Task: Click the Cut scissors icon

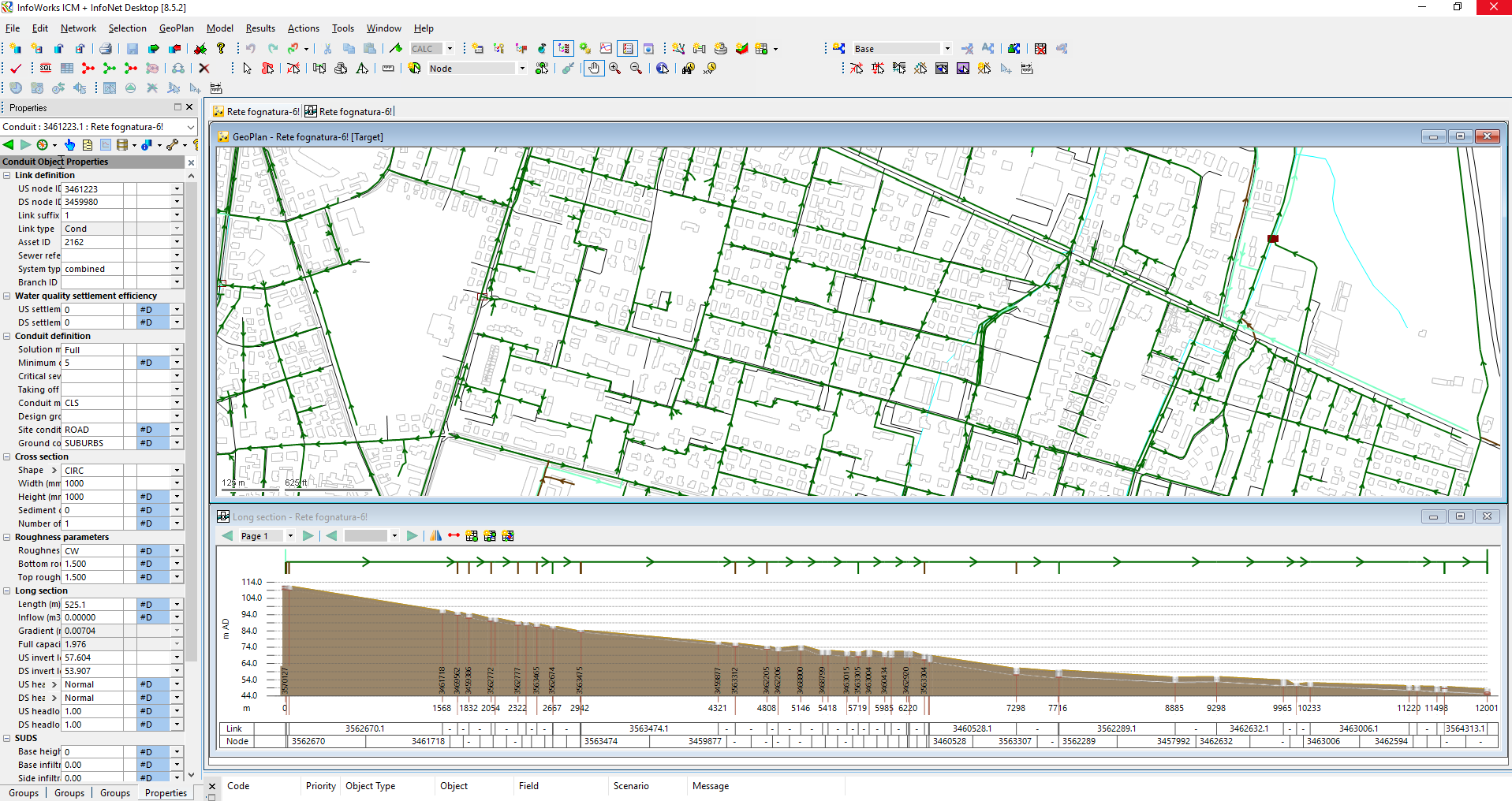Action: (327, 48)
